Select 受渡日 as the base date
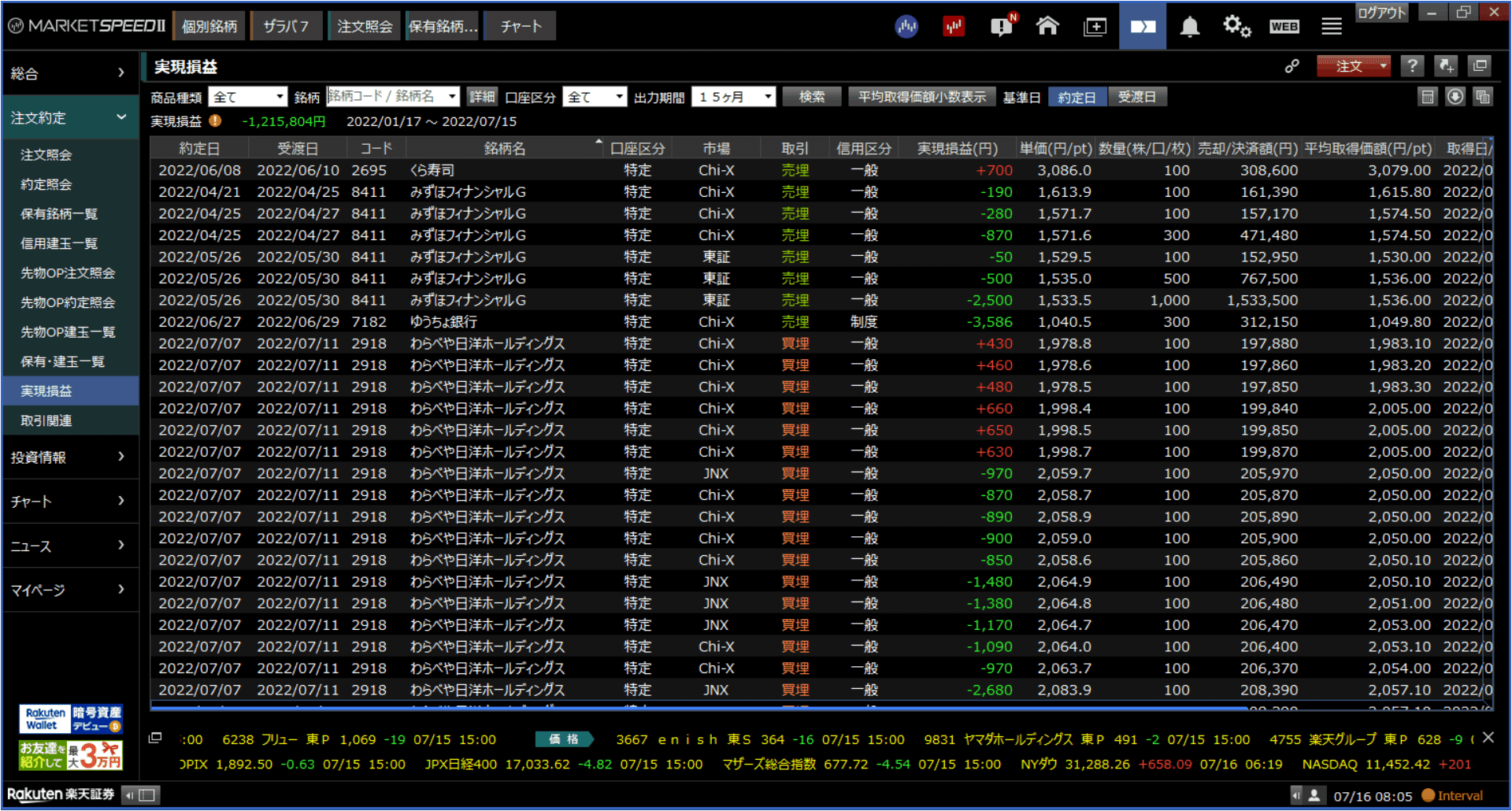Screen dimensions: 1512x811 point(1137,98)
